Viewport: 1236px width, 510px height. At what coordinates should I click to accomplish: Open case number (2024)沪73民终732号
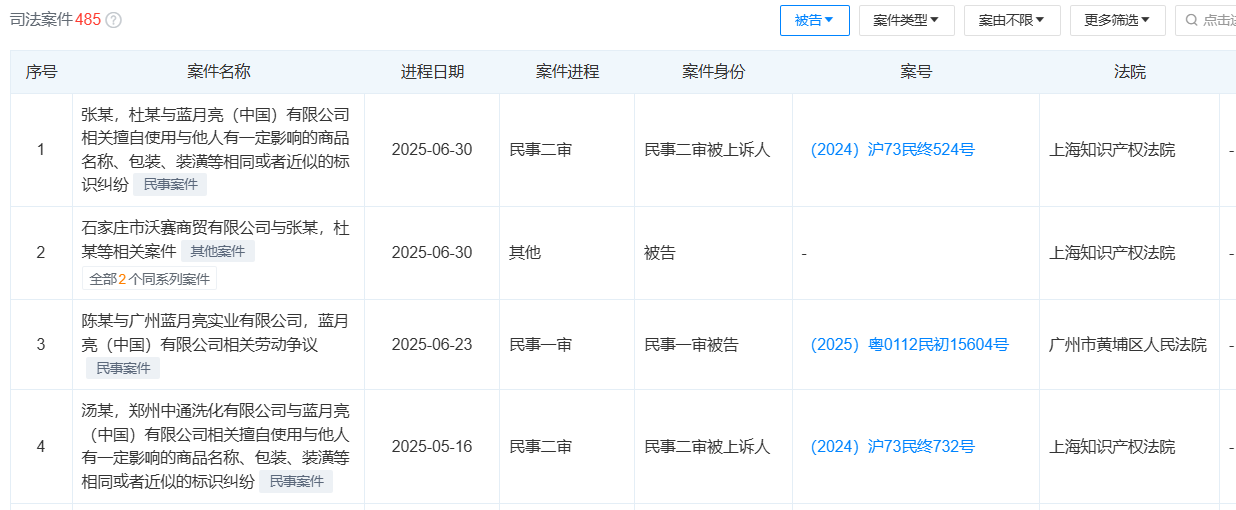pos(892,447)
